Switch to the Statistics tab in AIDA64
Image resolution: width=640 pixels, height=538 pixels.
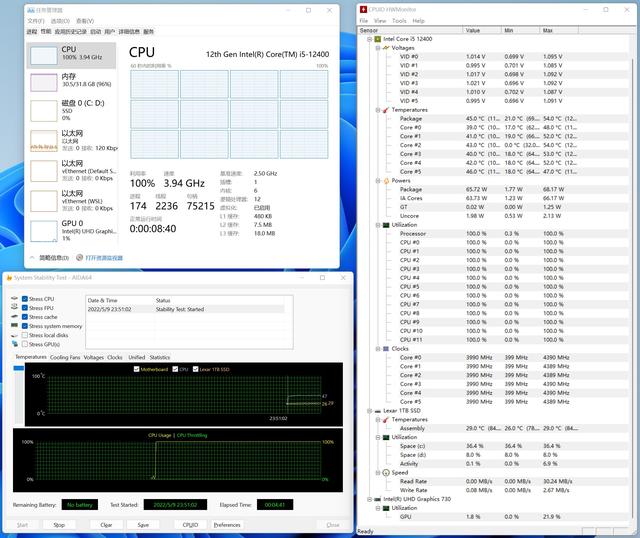click(x=160, y=357)
